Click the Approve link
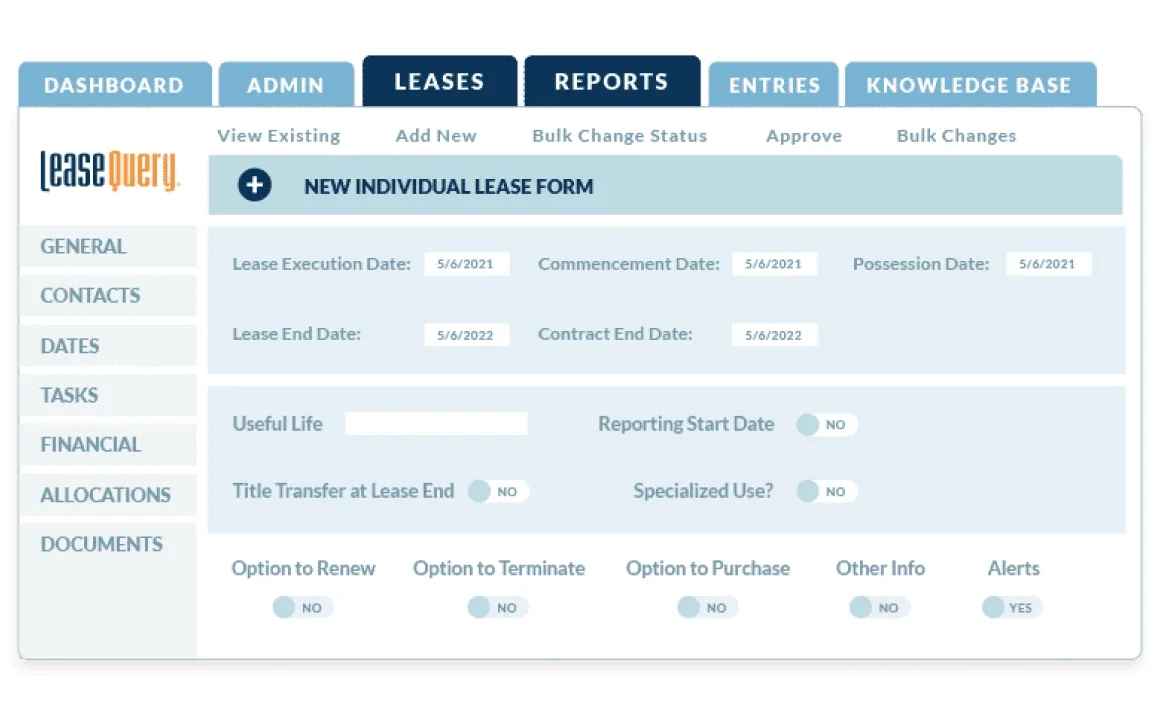1160x720 pixels. coord(804,136)
